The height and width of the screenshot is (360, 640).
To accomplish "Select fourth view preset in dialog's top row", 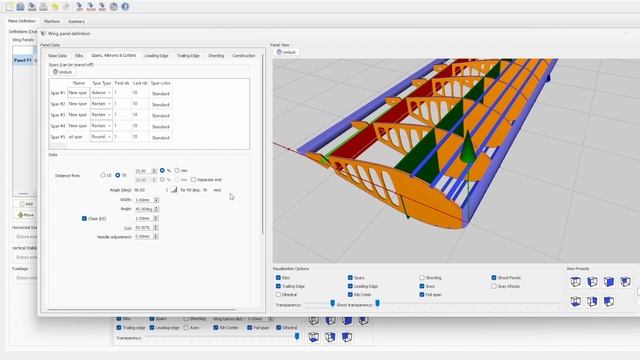I will click(x=626, y=282).
